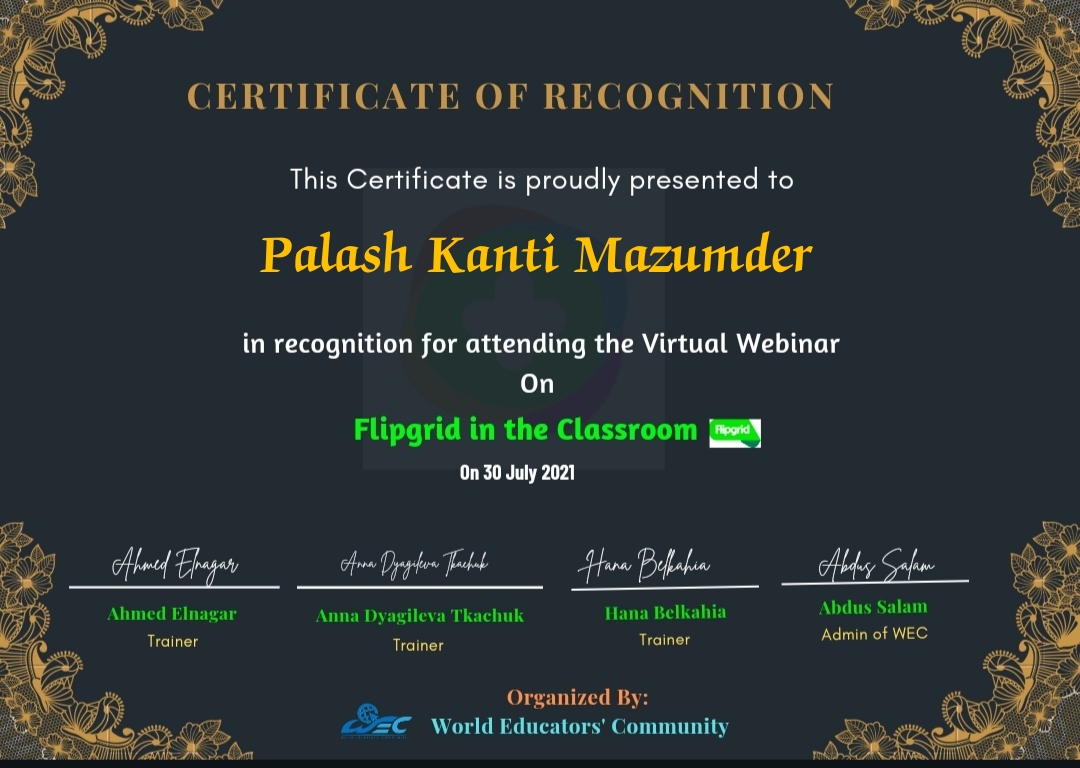Image resolution: width=1080 pixels, height=768 pixels.
Task: Click the WEC globe logo
Action: coord(376,721)
